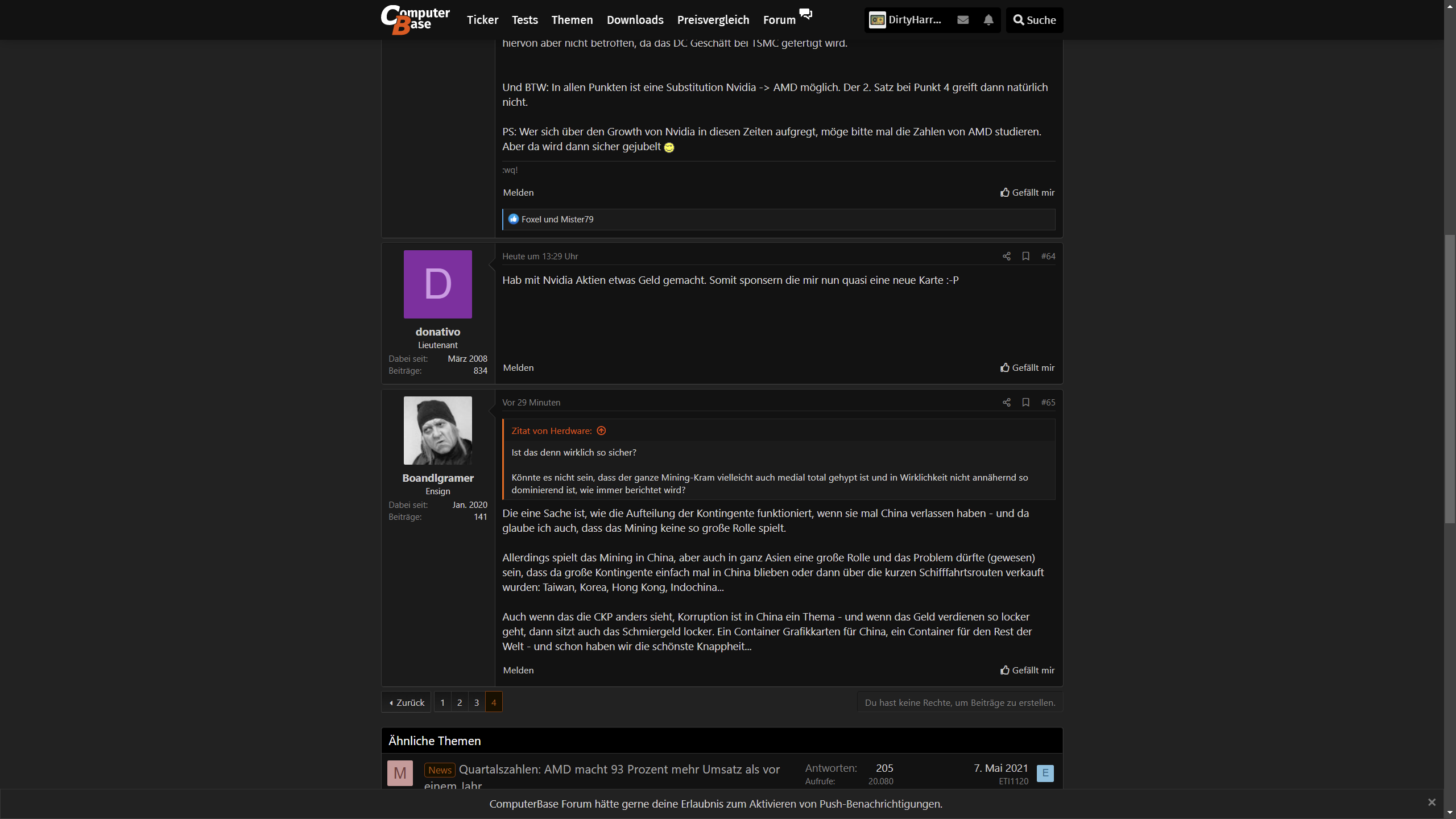Click the share icon on post #65
This screenshot has height=819, width=1456.
tap(1006, 403)
